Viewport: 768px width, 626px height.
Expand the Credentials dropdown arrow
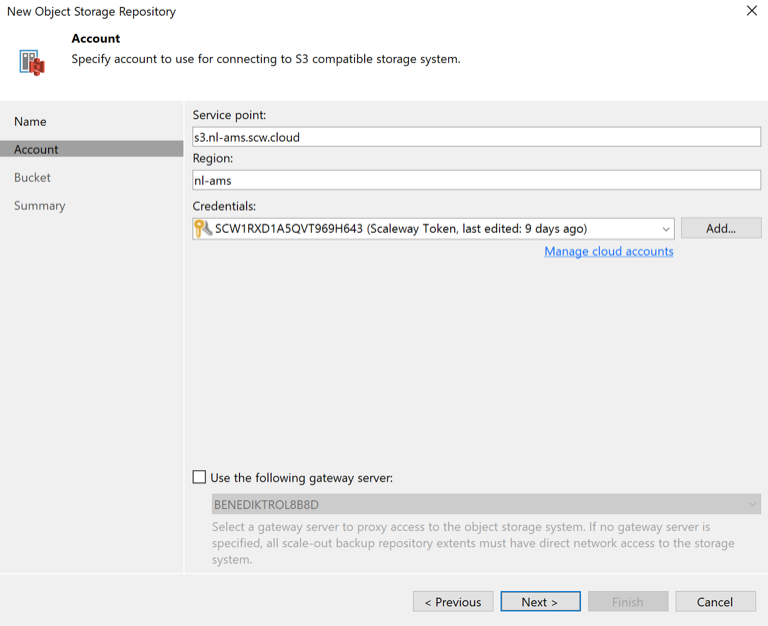pos(665,229)
